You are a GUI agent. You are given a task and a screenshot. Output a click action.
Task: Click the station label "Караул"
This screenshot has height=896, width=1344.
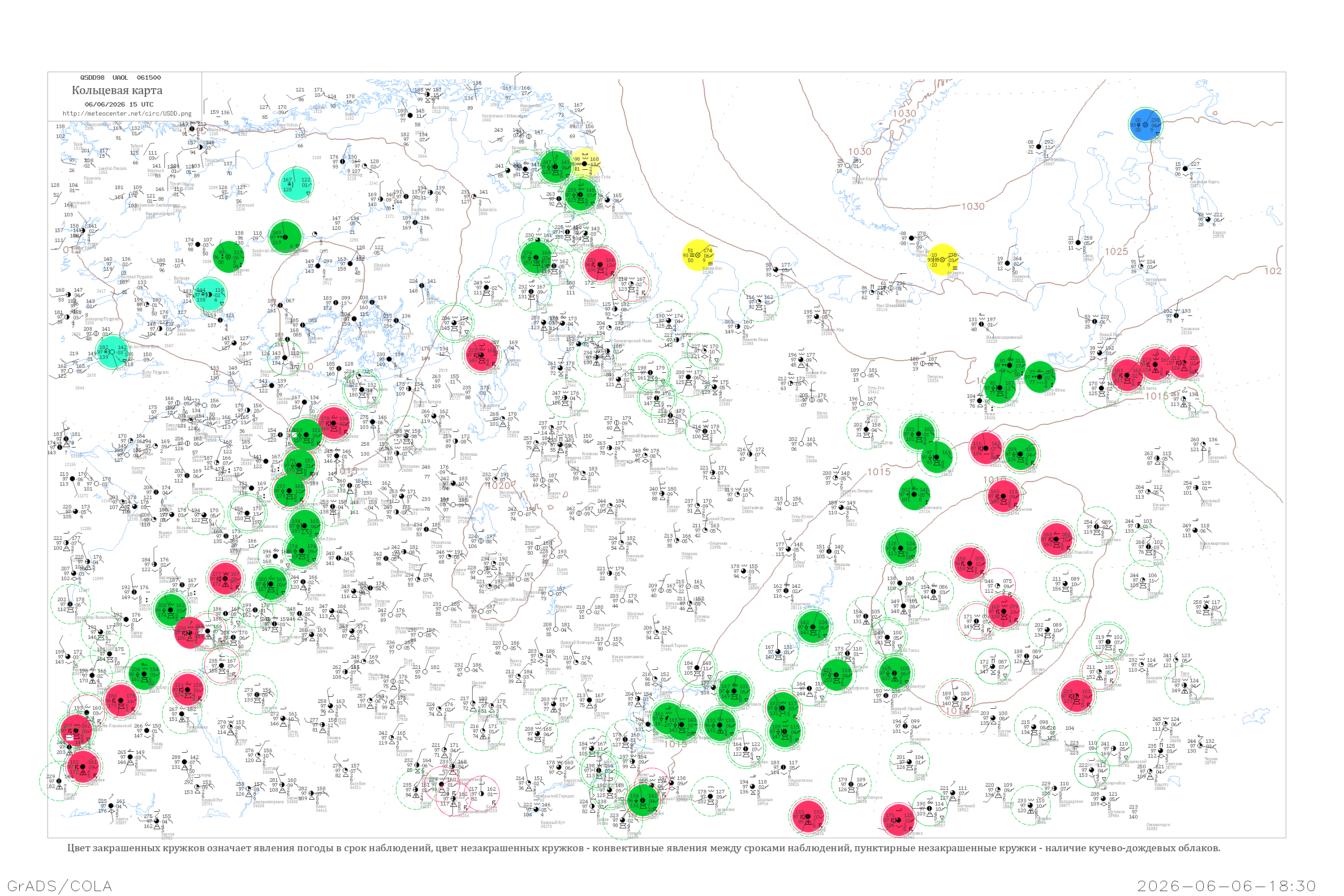click(1219, 233)
